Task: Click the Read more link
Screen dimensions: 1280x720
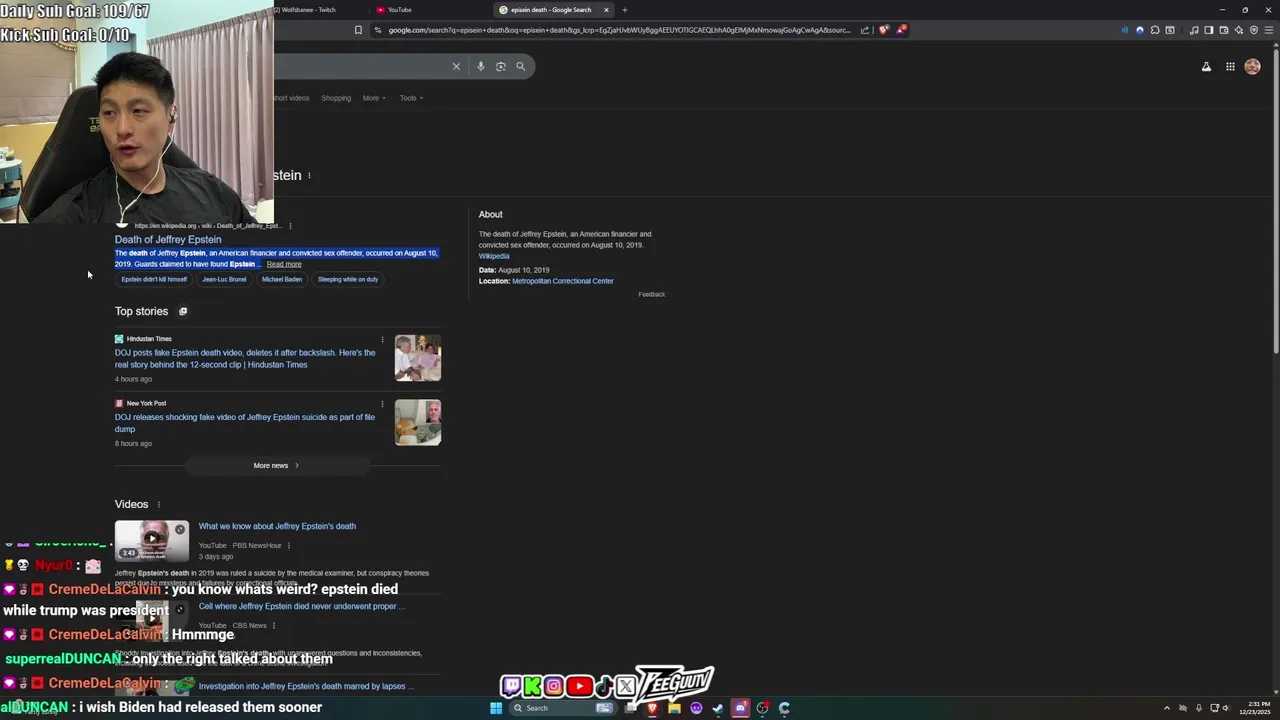Action: pyautogui.click(x=284, y=264)
